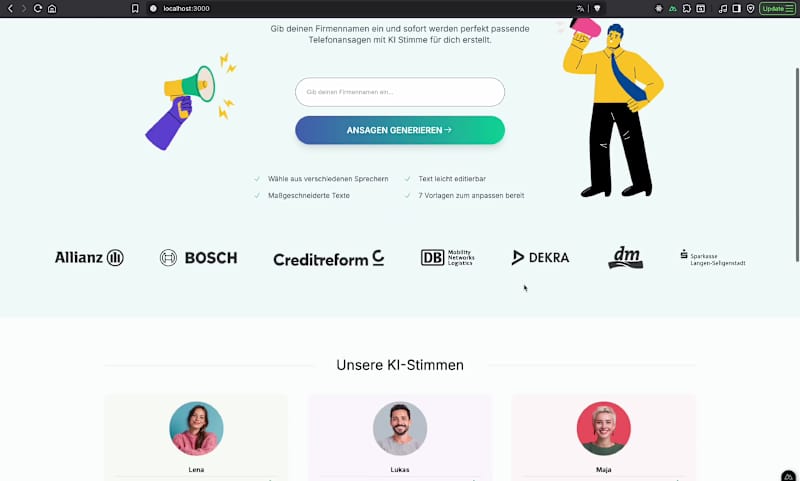Open the translate page icon in address bar
Viewport: 800px width, 481px height.
click(580, 9)
